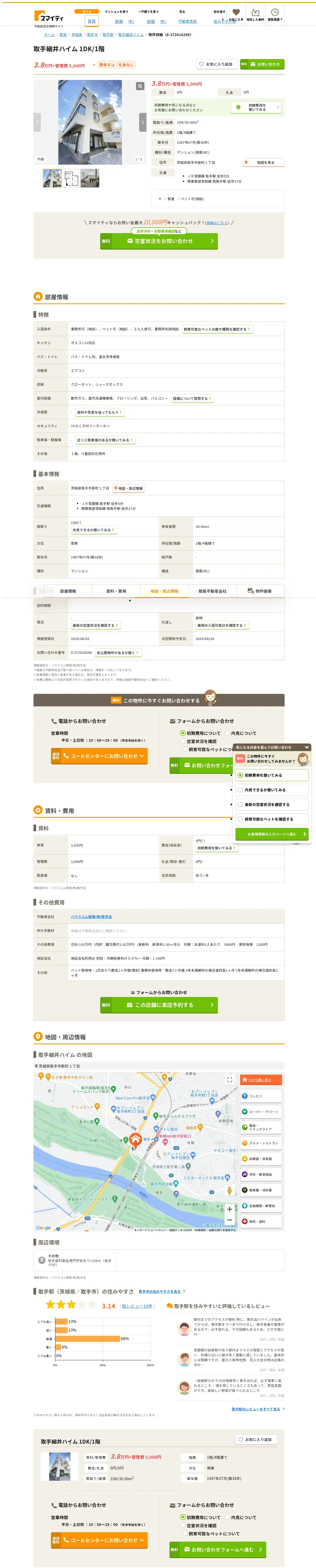Click orange コールセンターにお問い合わせ button in first inquiry box
This screenshot has width=316, height=1568.
(x=99, y=756)
